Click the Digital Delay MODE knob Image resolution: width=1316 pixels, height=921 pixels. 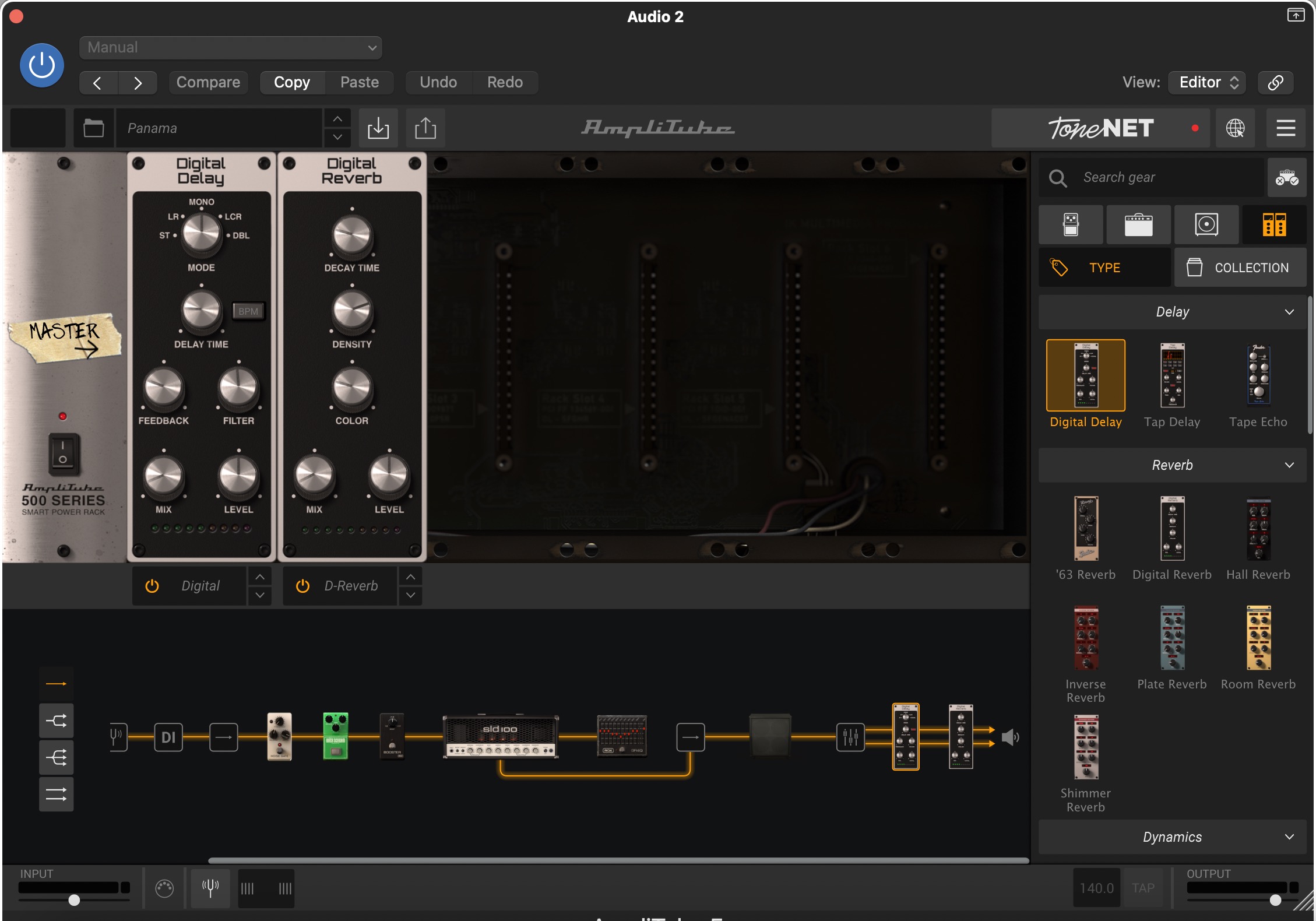click(202, 234)
